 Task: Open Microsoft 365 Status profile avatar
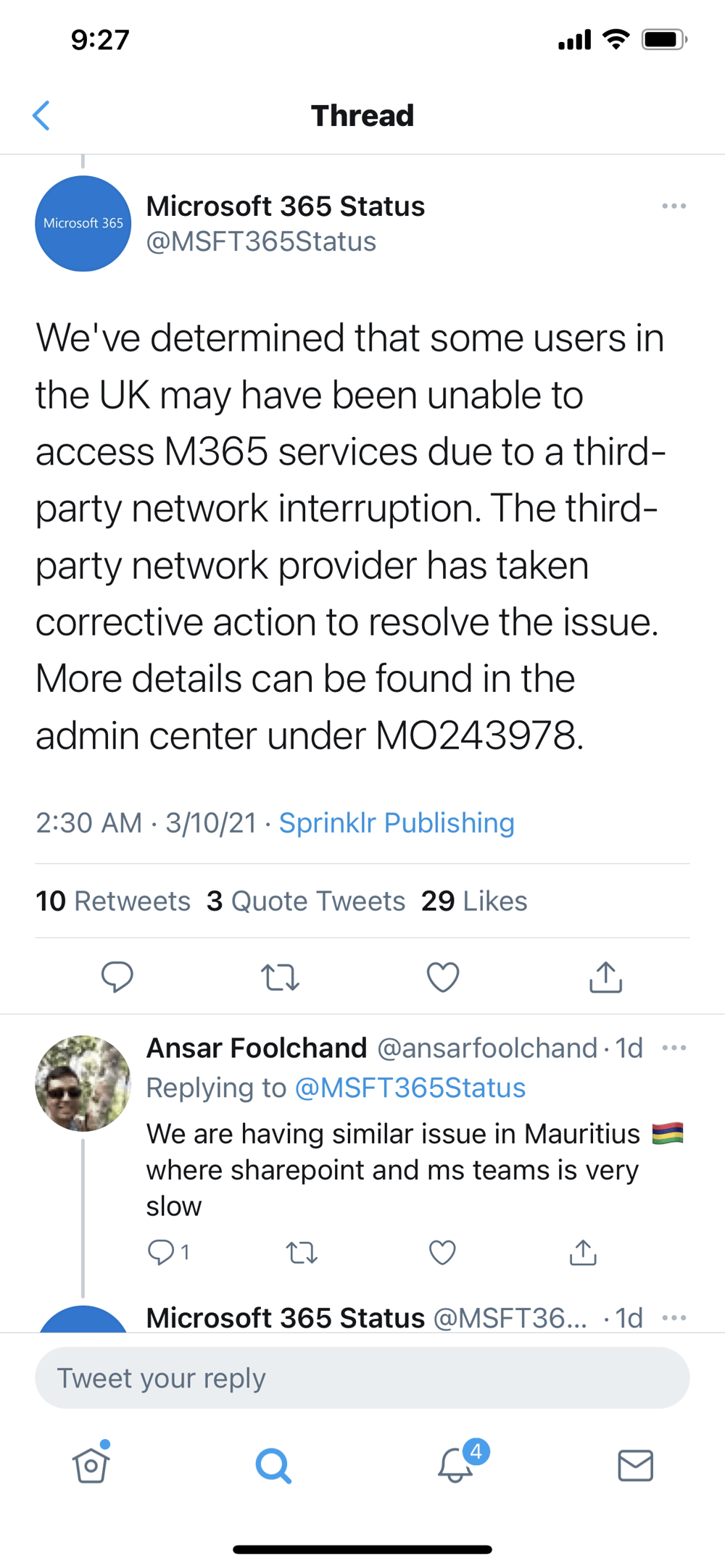(83, 223)
